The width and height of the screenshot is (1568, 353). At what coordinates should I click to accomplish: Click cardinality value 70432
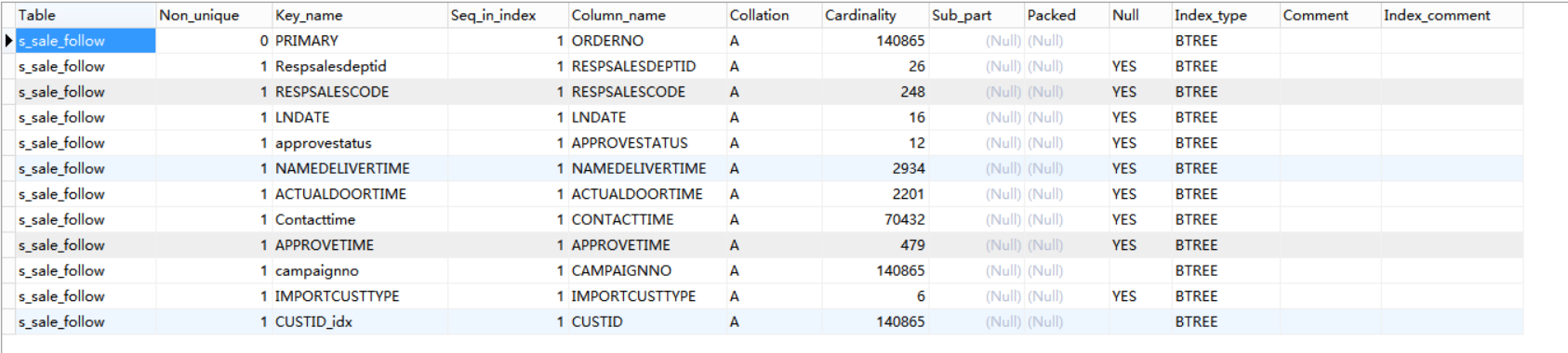point(874,219)
